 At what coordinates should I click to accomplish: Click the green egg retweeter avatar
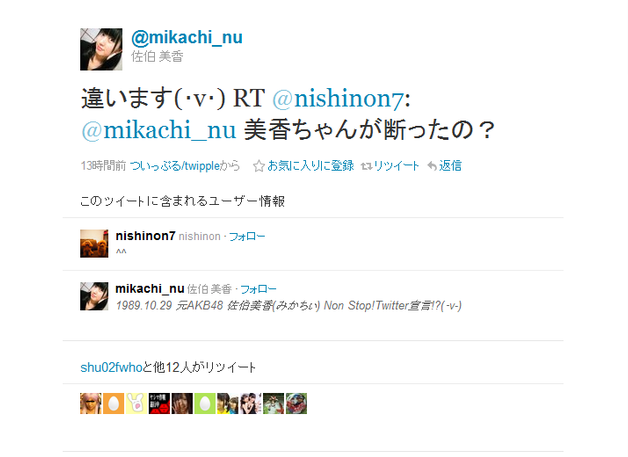pos(205,403)
